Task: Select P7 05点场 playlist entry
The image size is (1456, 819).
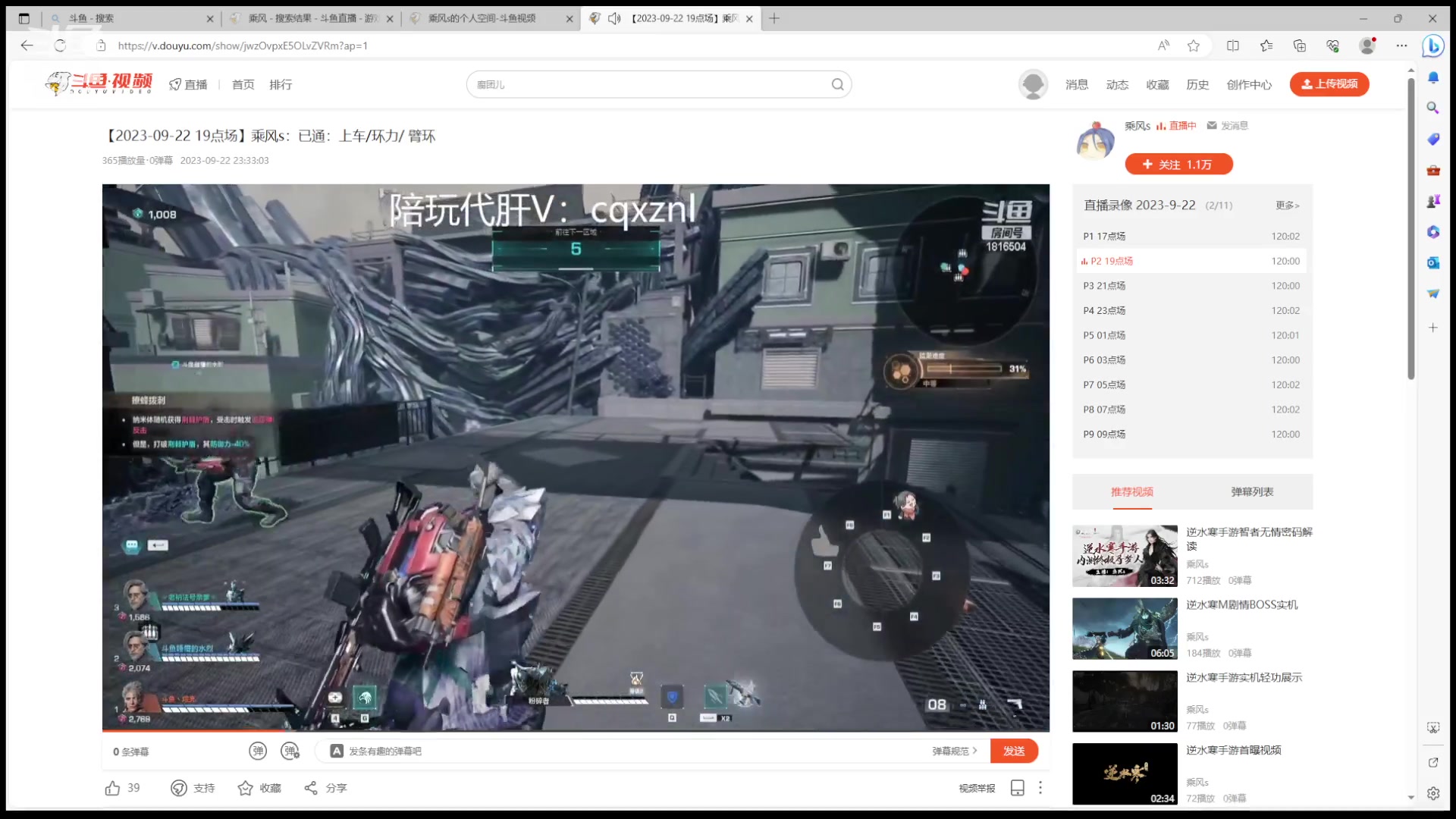Action: [x=1191, y=384]
